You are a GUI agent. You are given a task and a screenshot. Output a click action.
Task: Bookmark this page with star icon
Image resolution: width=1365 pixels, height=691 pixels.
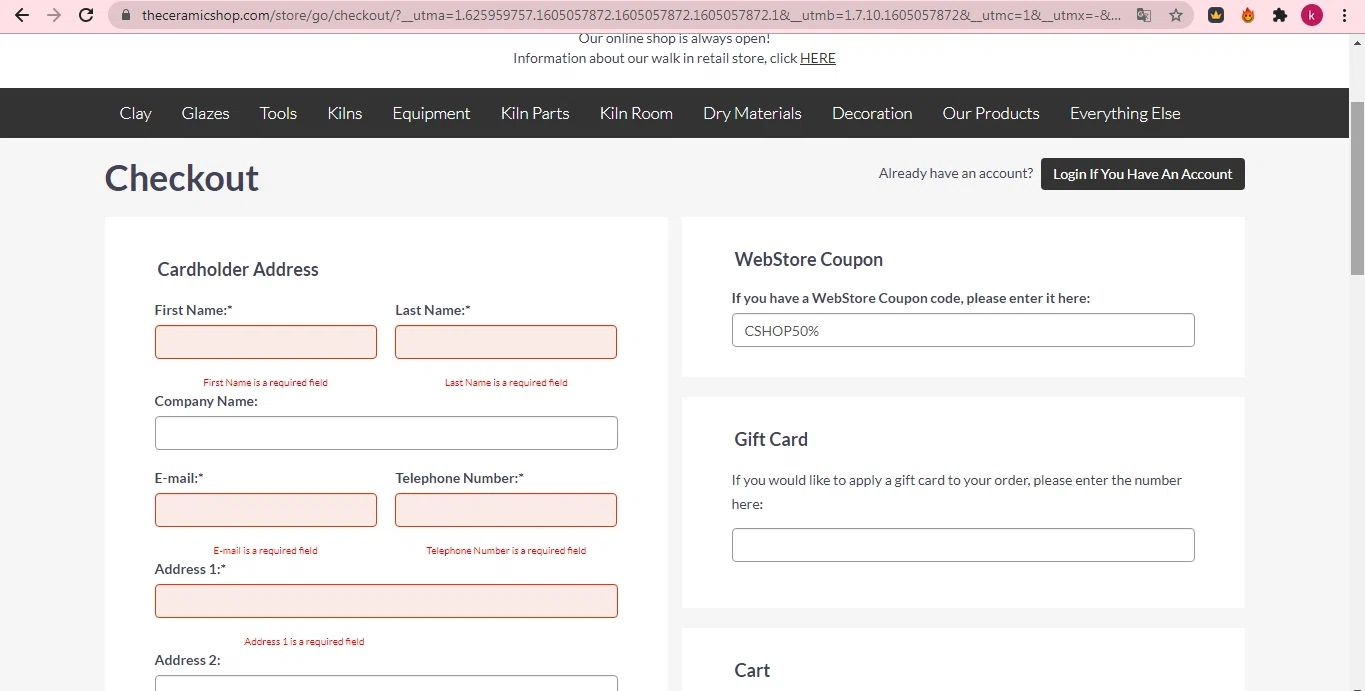(x=1176, y=15)
